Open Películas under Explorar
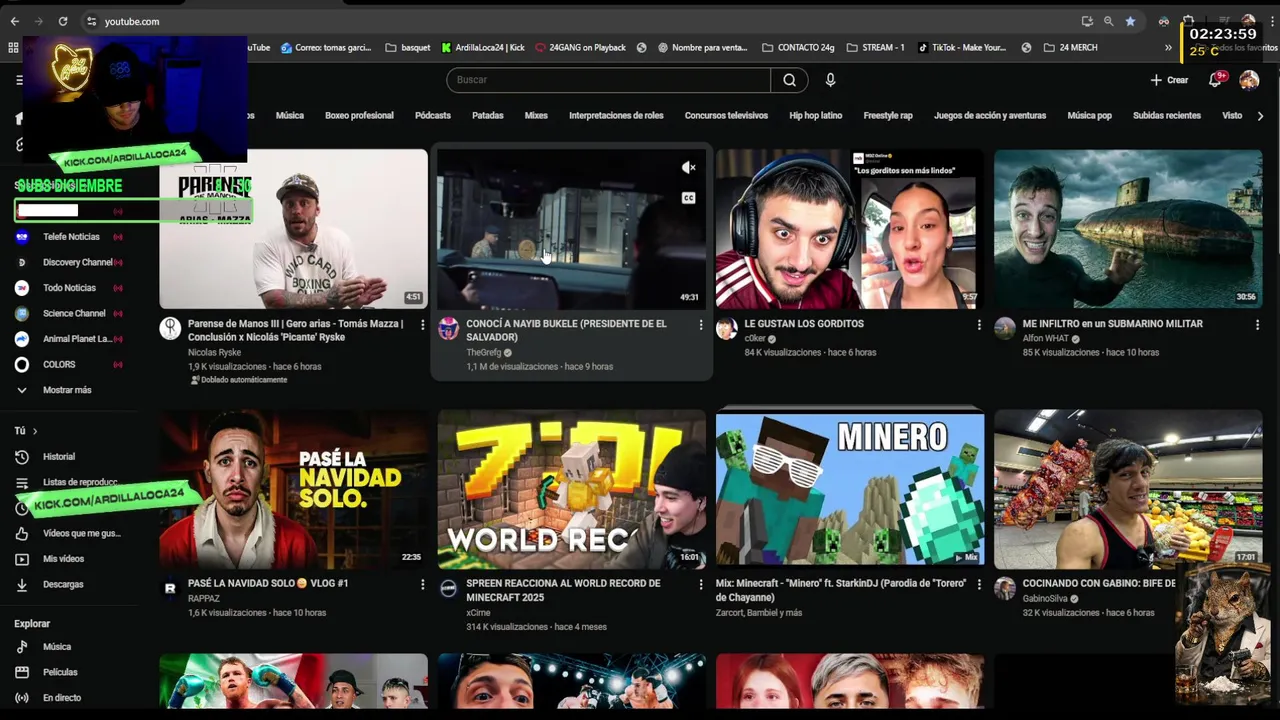 60,672
